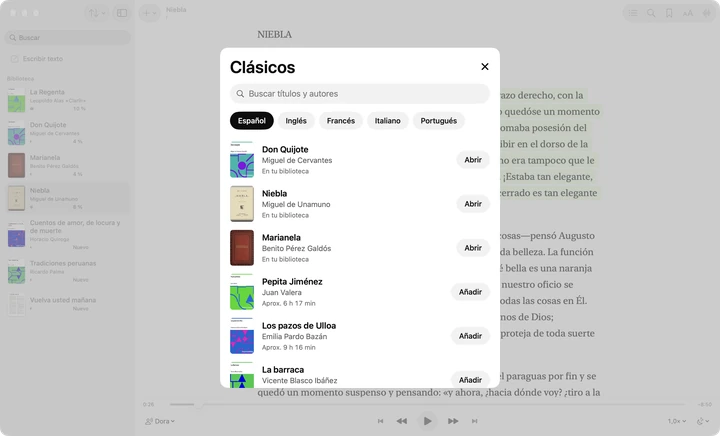Click the Marianela cover in Clásicos list
This screenshot has height=436, width=720.
[x=242, y=248]
